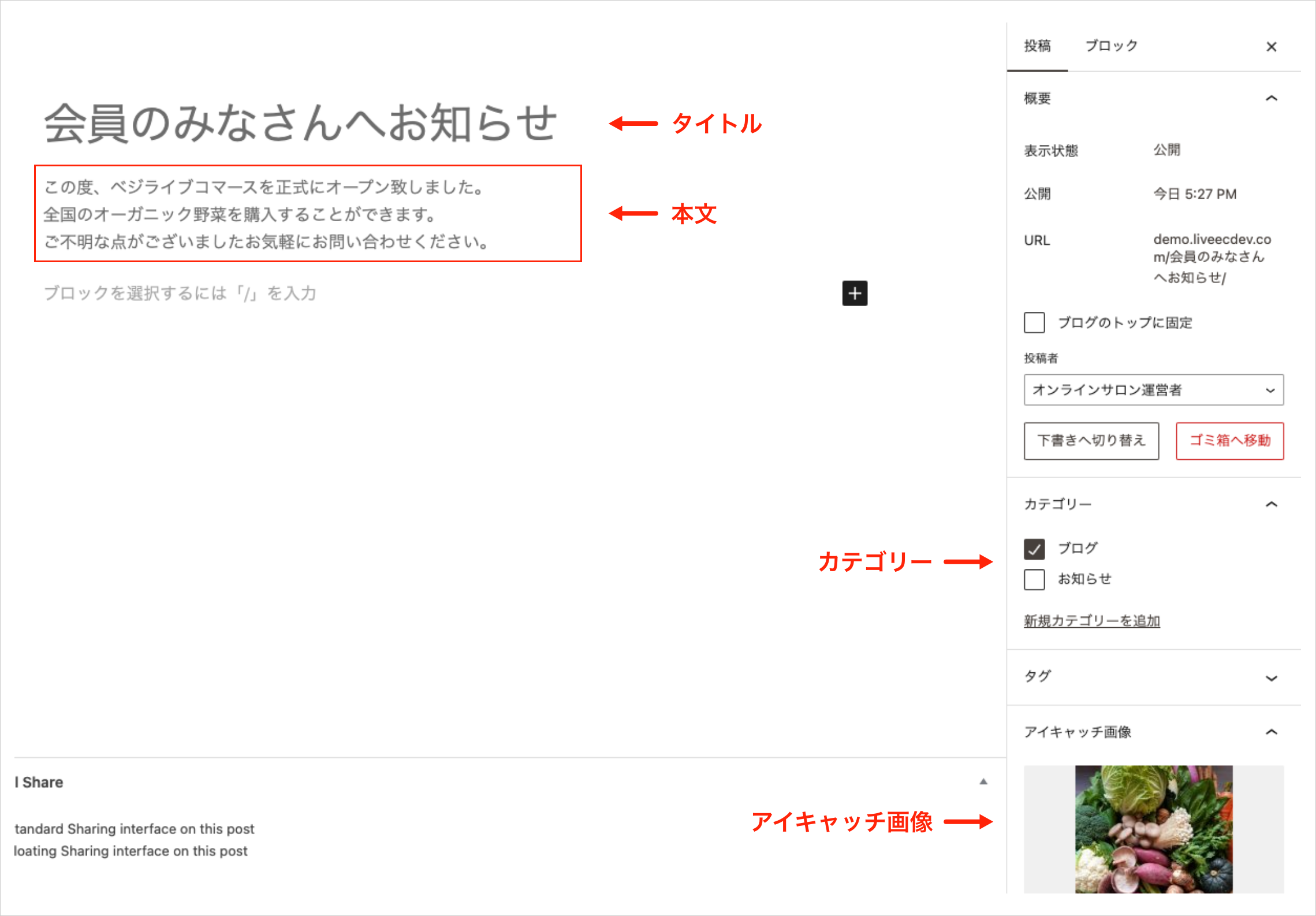Open 新規カテゴリーを追加 link

click(x=1091, y=621)
